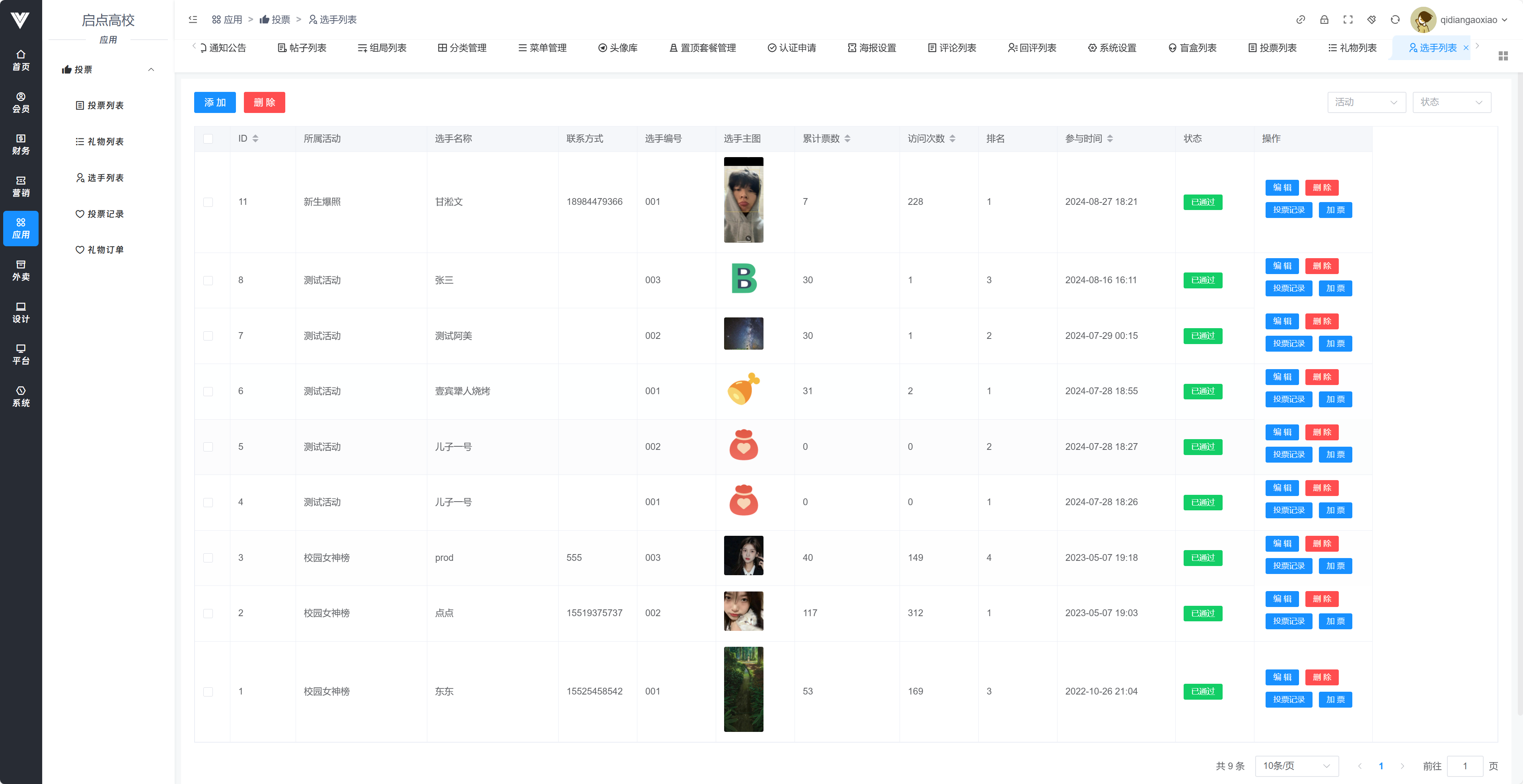Click the blue 添加 button
This screenshot has width=1523, height=784.
tap(214, 102)
